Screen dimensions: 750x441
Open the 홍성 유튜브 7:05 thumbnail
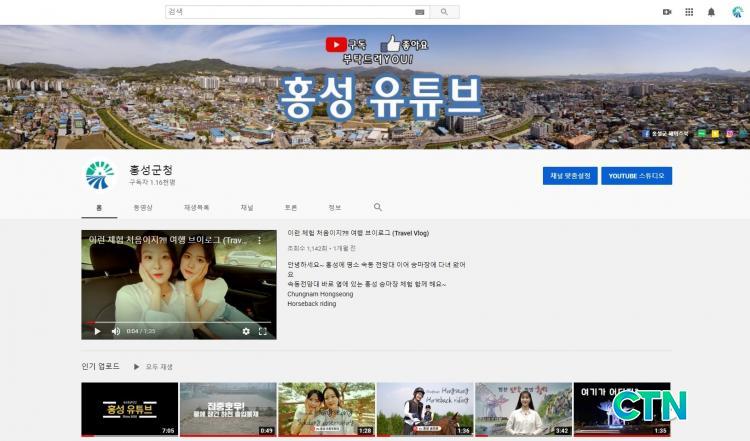point(130,409)
